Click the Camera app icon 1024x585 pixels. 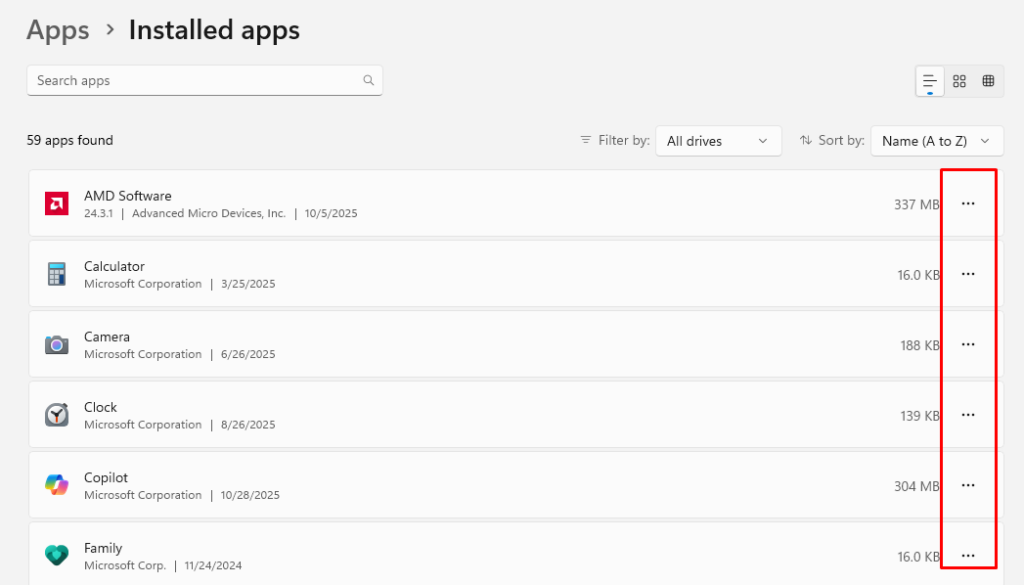(57, 345)
